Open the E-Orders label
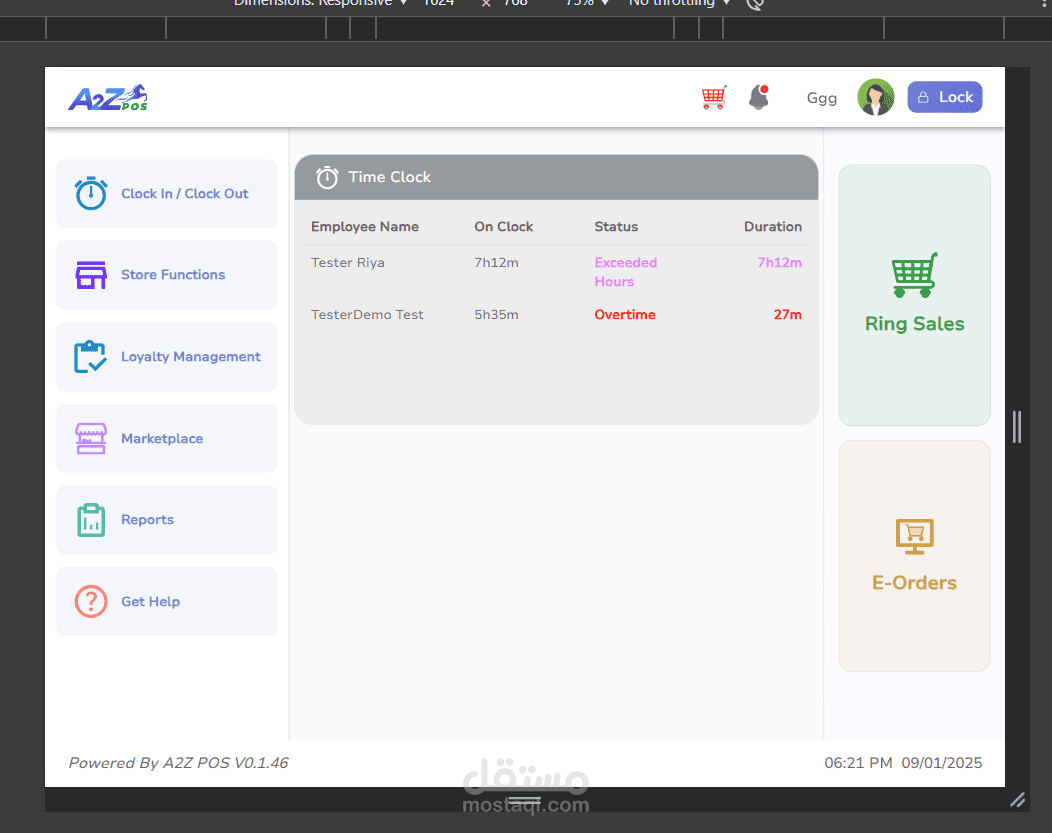 914,583
